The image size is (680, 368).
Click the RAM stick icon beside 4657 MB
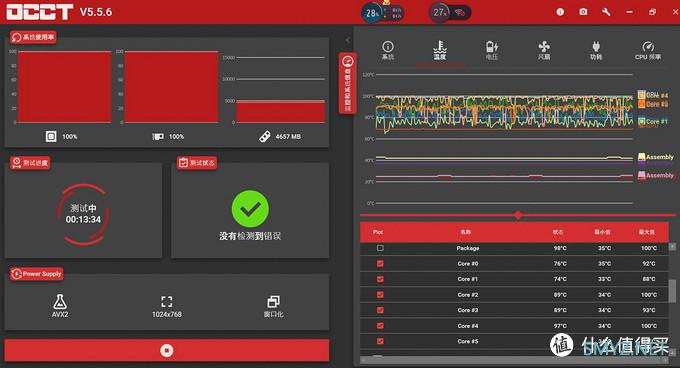click(x=265, y=137)
